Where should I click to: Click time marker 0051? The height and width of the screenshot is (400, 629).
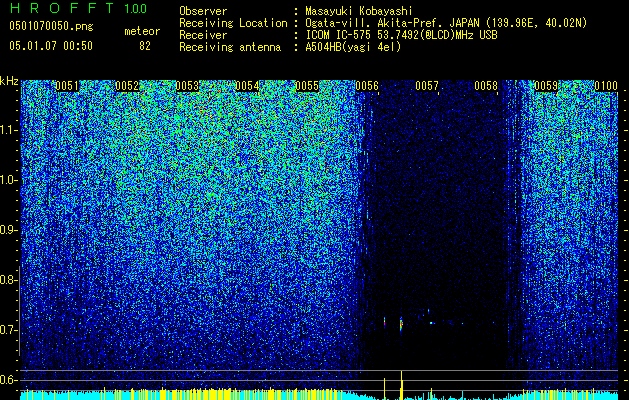[x=67, y=86]
